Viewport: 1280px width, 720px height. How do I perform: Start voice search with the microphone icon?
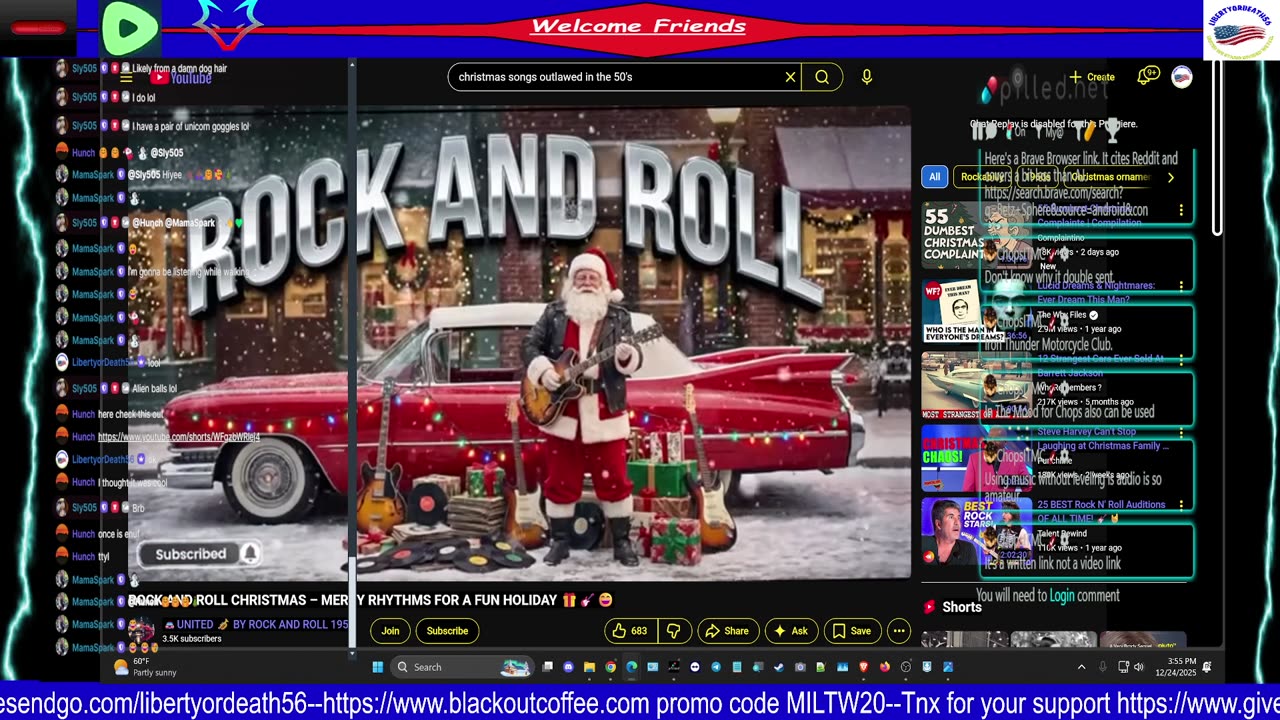[867, 77]
